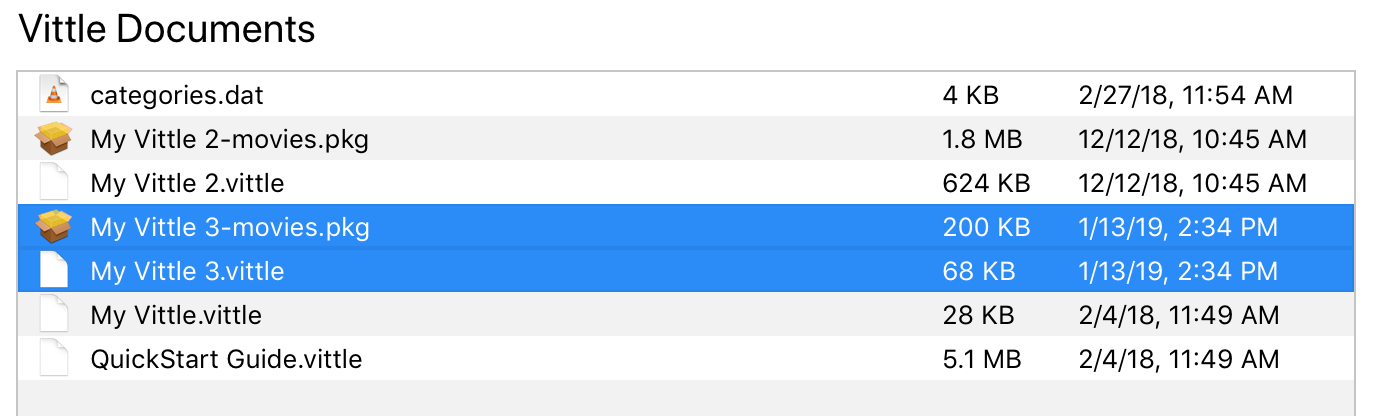Click the empty row below QuickStart Guide.vittle
The height and width of the screenshot is (416, 1380).
[x=686, y=398]
